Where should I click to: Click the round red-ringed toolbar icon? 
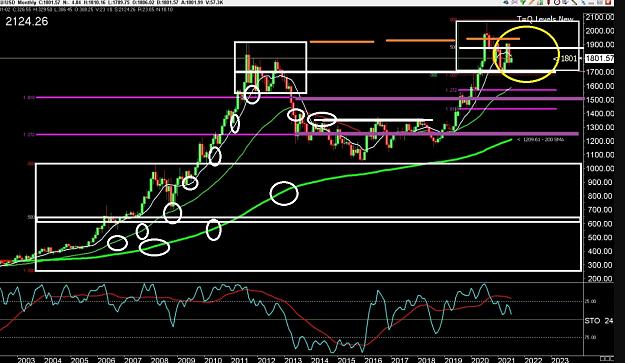557,2
